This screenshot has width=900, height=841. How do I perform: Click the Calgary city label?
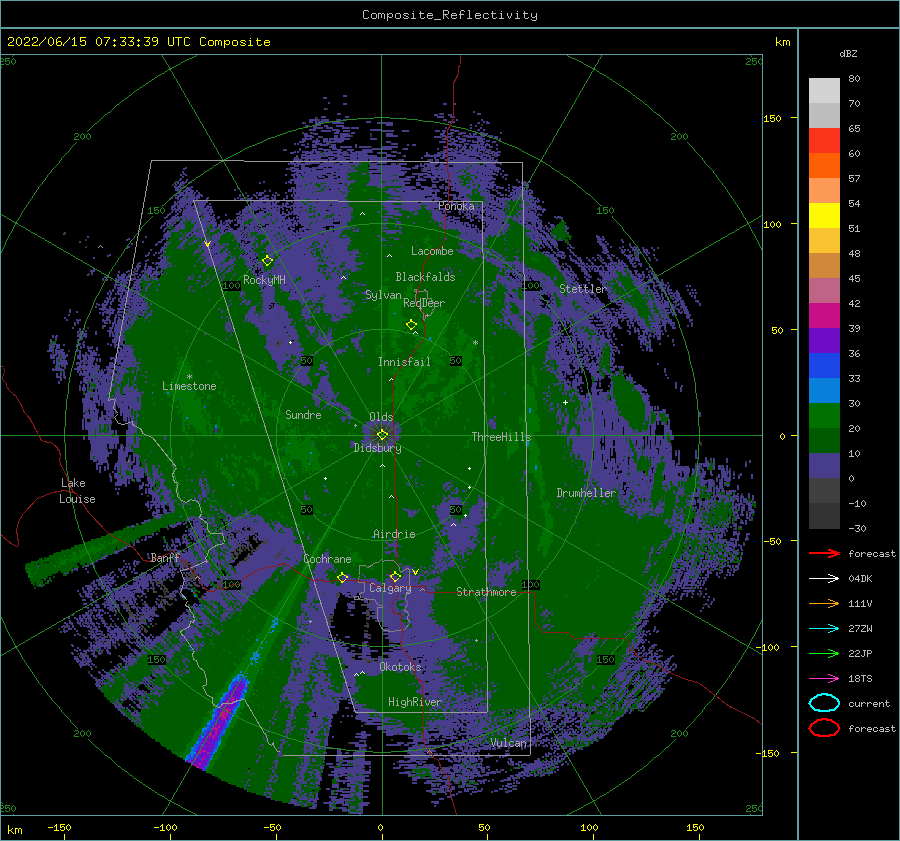(390, 588)
